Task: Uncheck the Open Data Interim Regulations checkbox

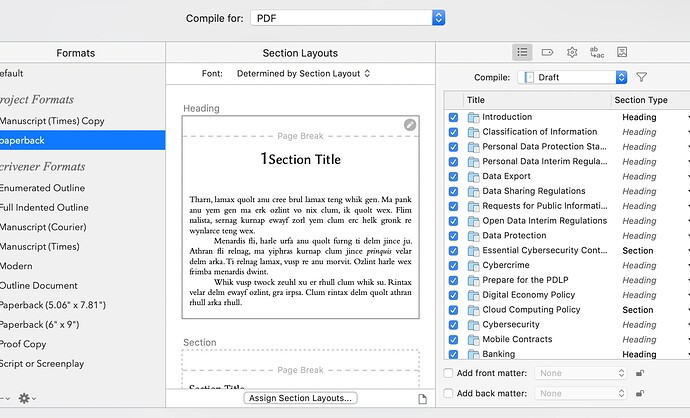Action: point(453,221)
